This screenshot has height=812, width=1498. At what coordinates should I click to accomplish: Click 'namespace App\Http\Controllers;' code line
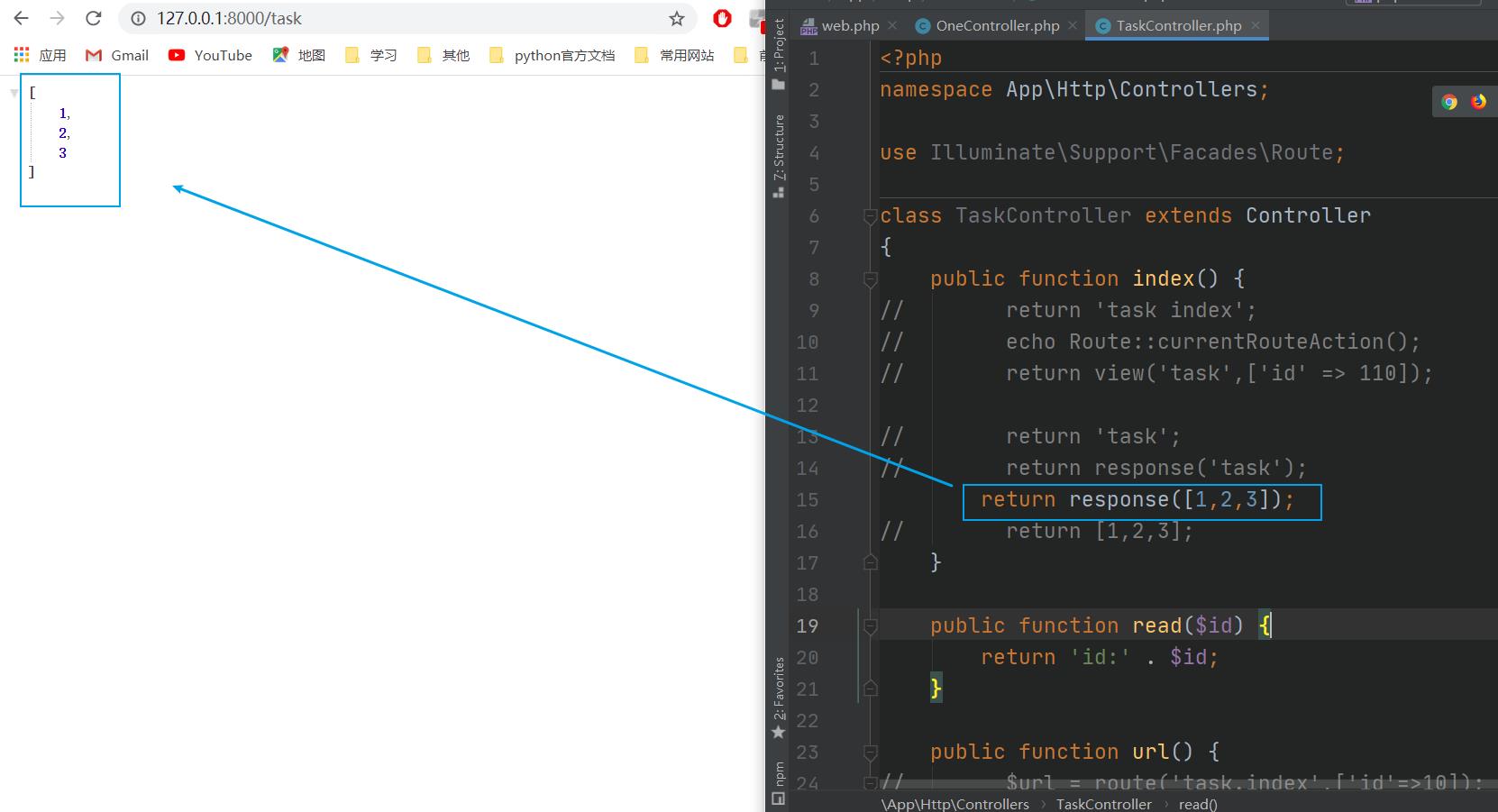tap(1074, 89)
